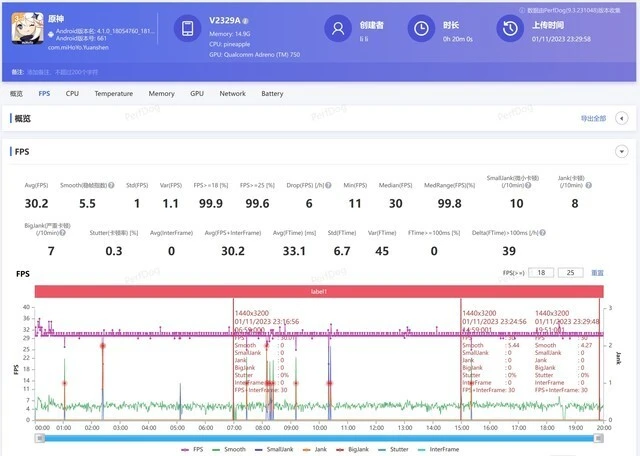This screenshot has width=640, height=456.
Task: Open the Temperature tab
Action: [x=113, y=93]
